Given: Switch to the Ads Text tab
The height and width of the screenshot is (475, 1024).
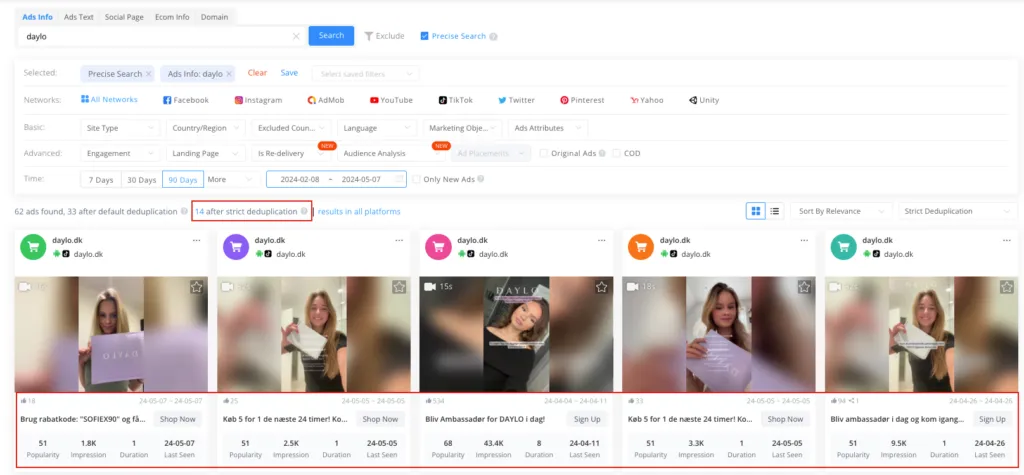Looking at the screenshot, I should click(x=78, y=17).
